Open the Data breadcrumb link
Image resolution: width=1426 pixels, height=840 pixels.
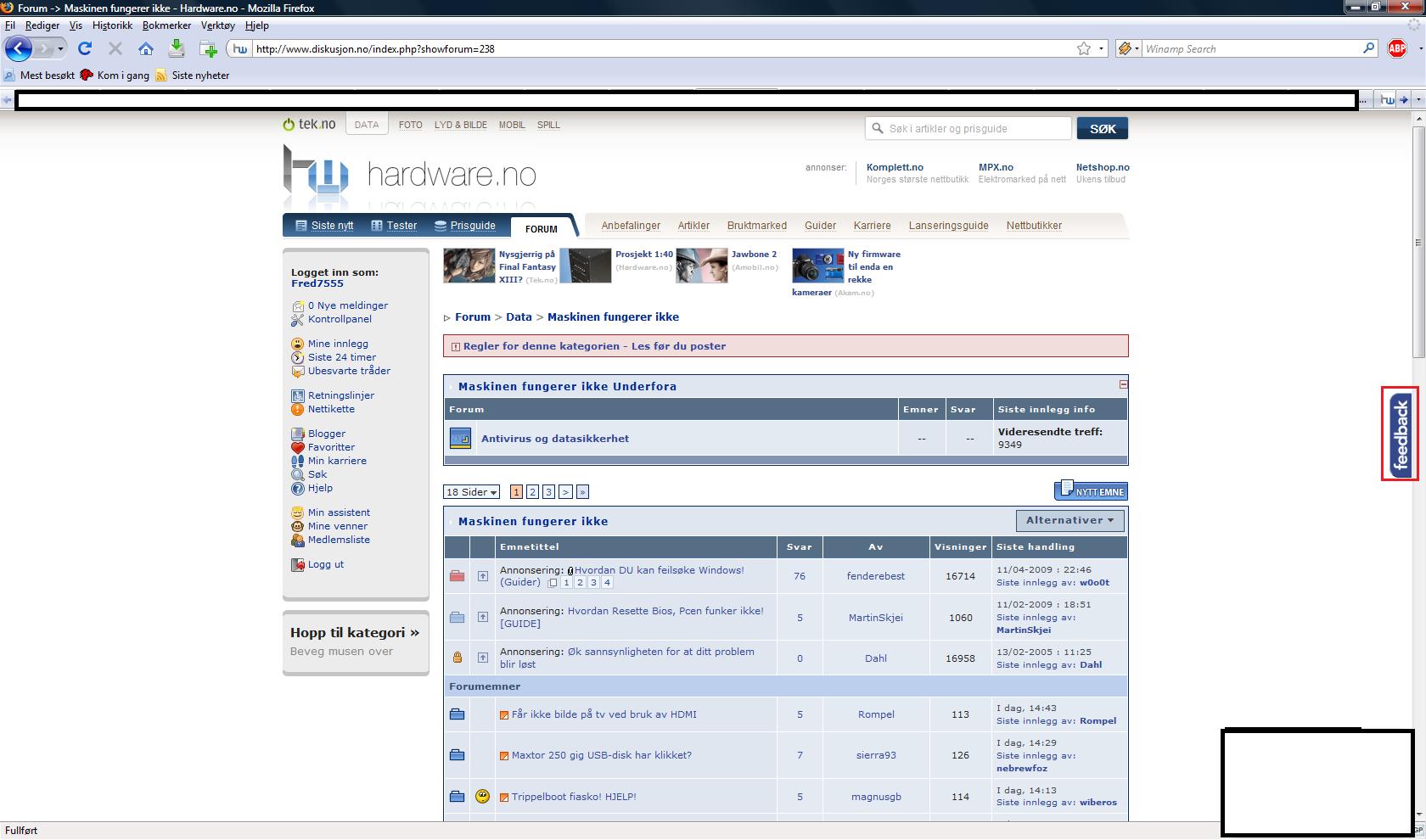click(519, 316)
